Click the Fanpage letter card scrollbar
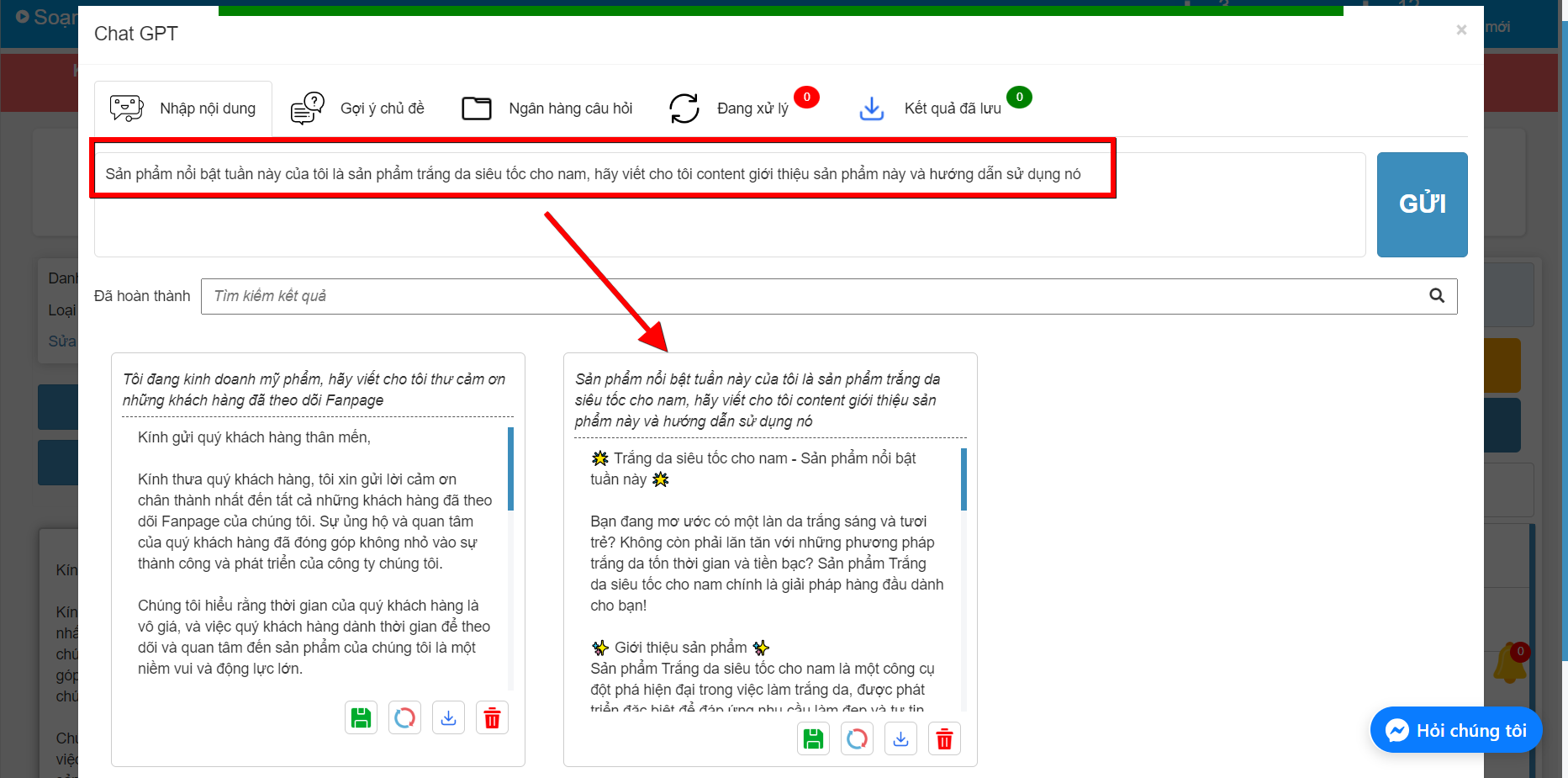This screenshot has height=778, width=1568. [x=510, y=468]
